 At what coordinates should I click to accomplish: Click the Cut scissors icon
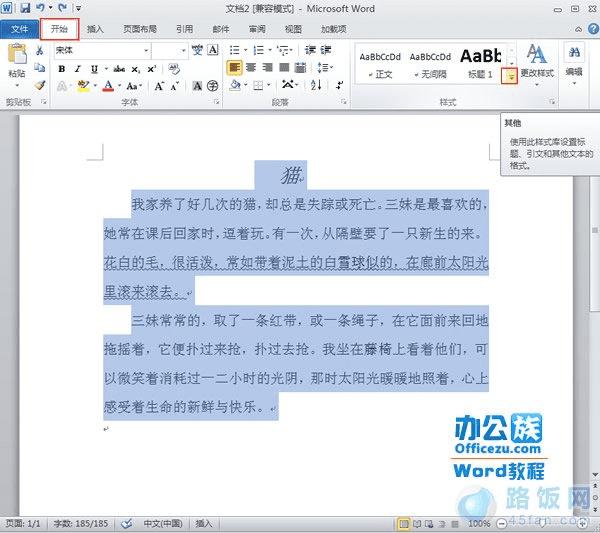pyautogui.click(x=39, y=50)
